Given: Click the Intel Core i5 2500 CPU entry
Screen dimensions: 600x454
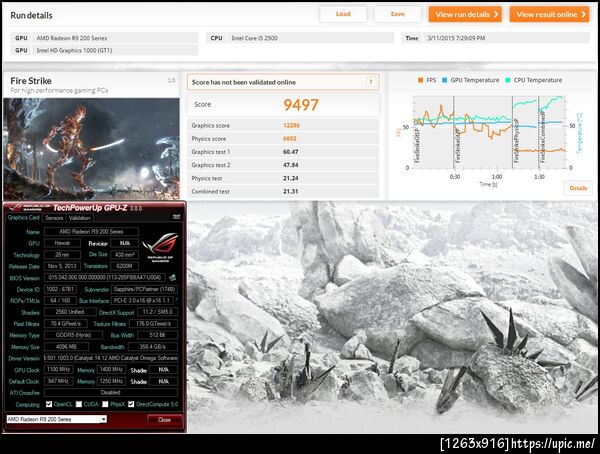Looking at the screenshot, I should 300,38.
